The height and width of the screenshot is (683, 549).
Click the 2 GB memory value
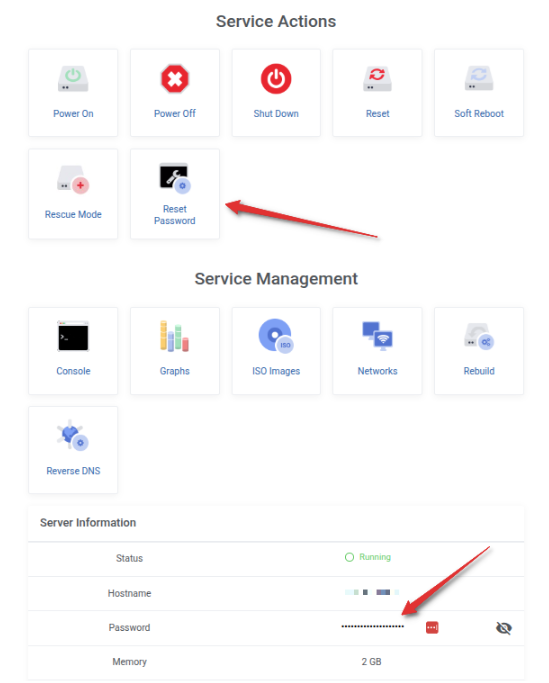click(x=371, y=662)
